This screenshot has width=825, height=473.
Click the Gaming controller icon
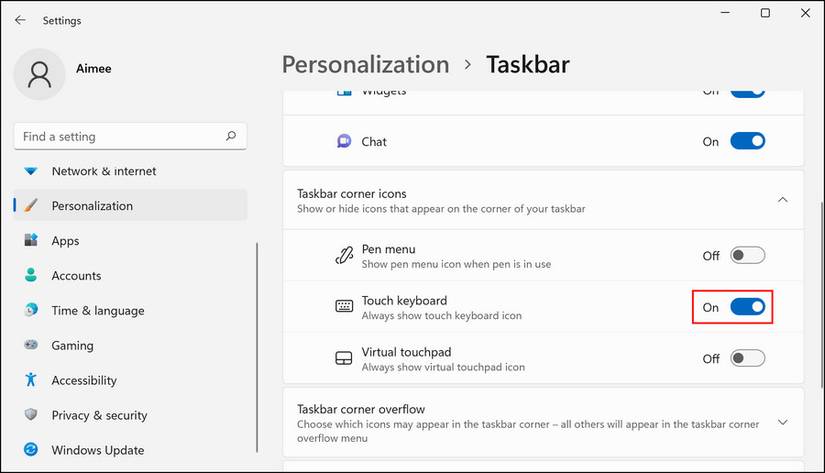click(31, 345)
